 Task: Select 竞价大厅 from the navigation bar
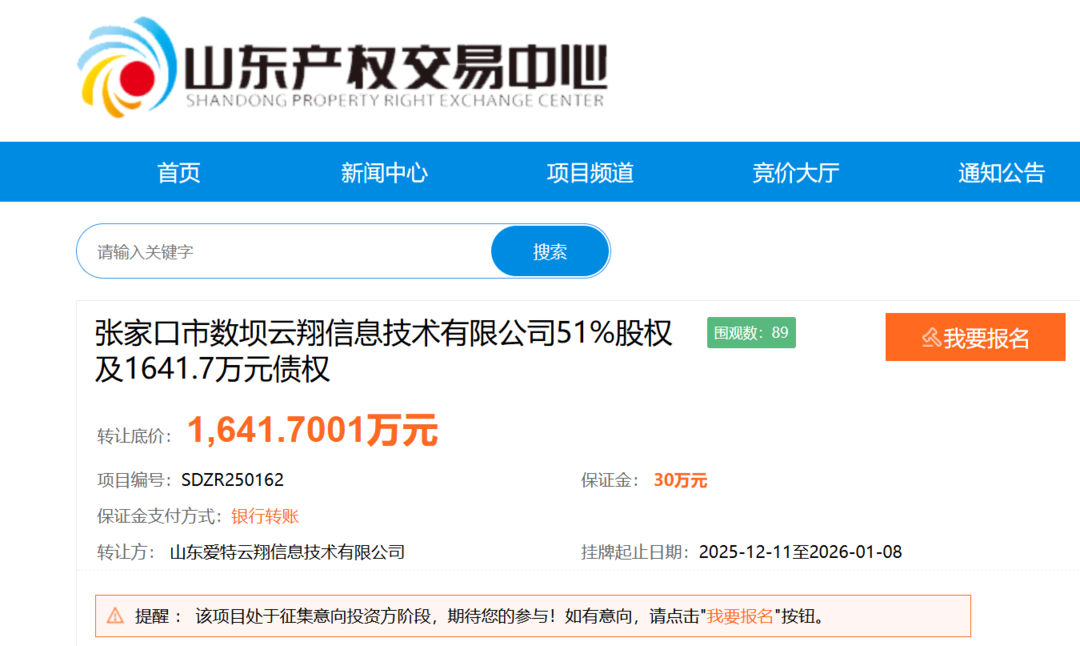tap(795, 172)
